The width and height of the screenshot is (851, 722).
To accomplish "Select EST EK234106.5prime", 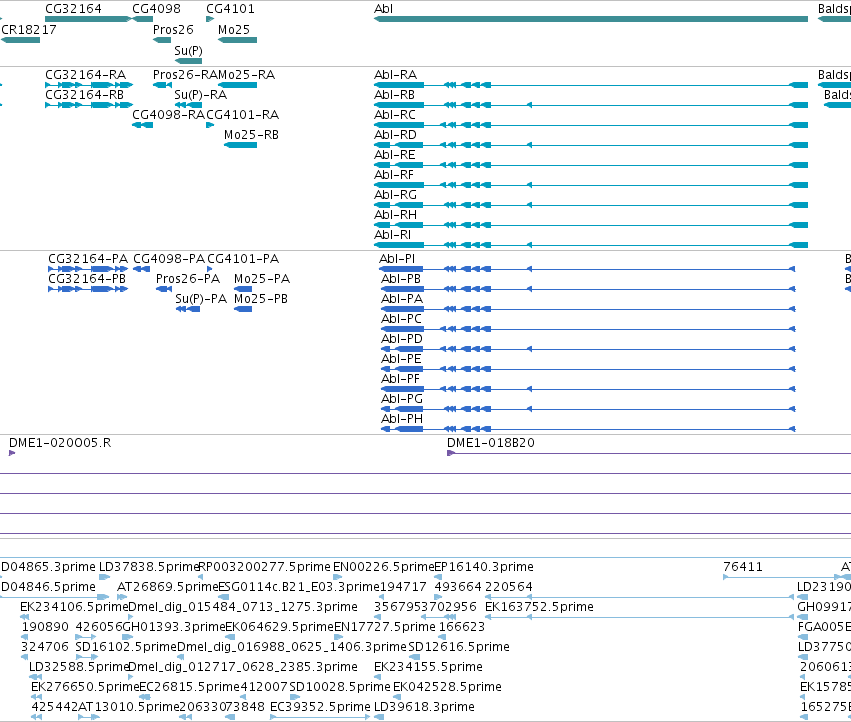I will pos(74,606).
